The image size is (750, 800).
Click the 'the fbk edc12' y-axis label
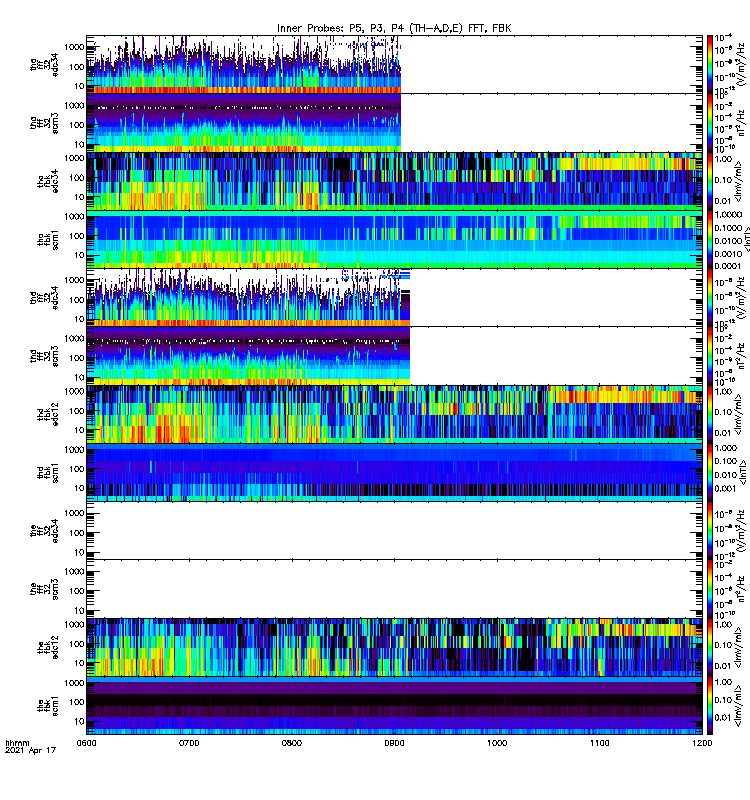(48, 647)
